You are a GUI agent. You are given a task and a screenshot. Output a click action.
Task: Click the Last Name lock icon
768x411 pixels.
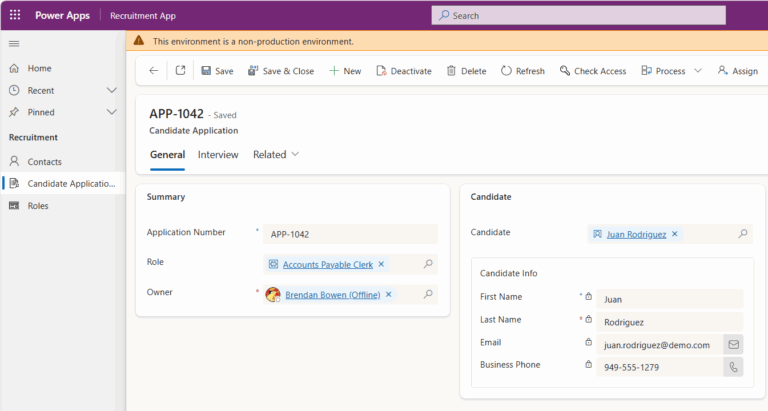point(589,319)
